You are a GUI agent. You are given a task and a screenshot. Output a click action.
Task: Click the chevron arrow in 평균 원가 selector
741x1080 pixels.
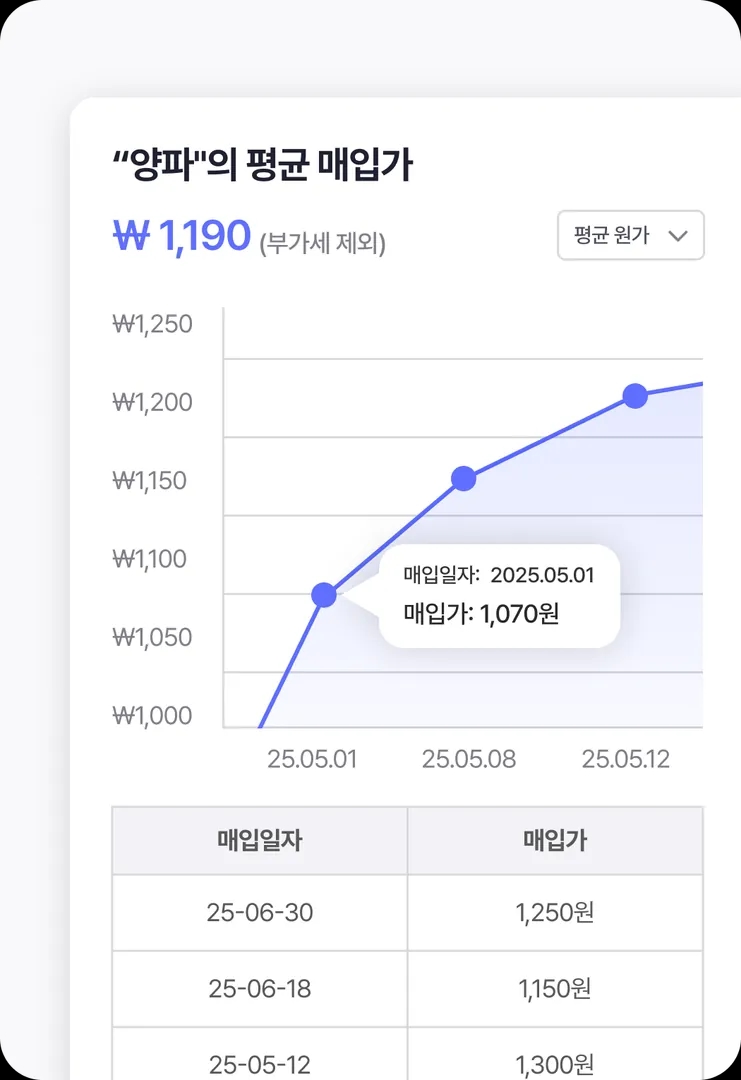[678, 236]
